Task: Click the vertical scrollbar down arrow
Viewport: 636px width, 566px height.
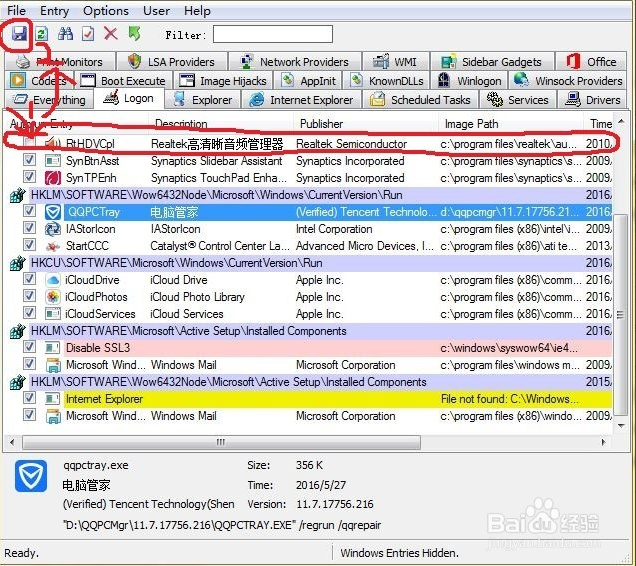Action: click(621, 426)
